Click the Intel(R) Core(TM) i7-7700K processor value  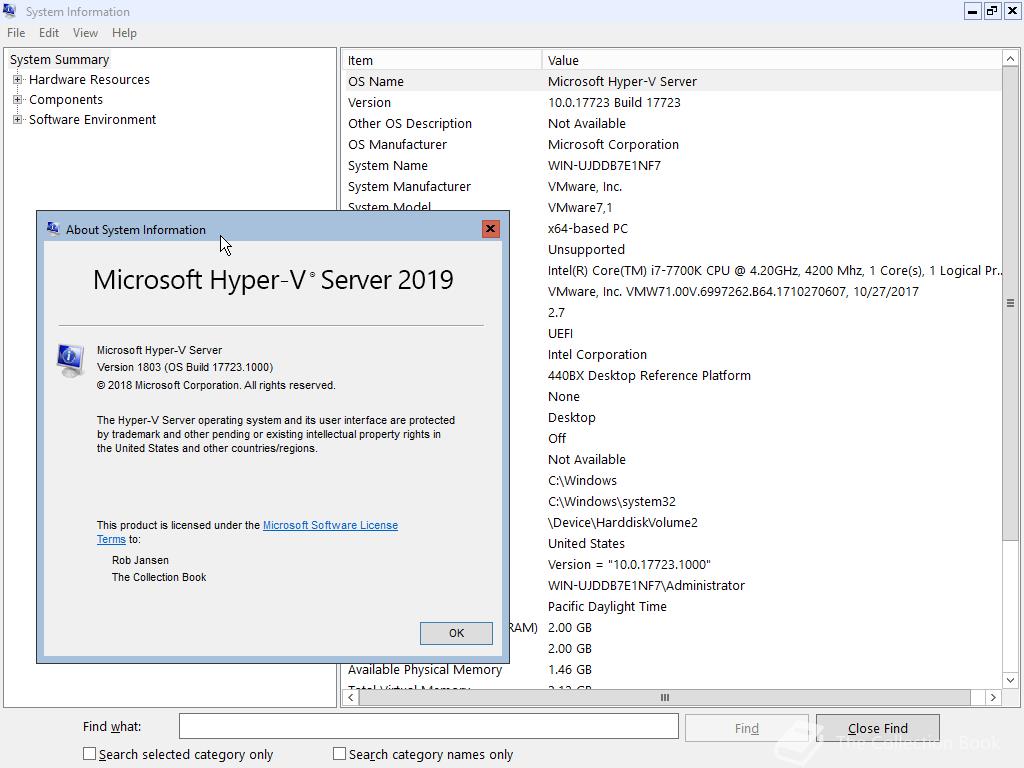pos(774,270)
